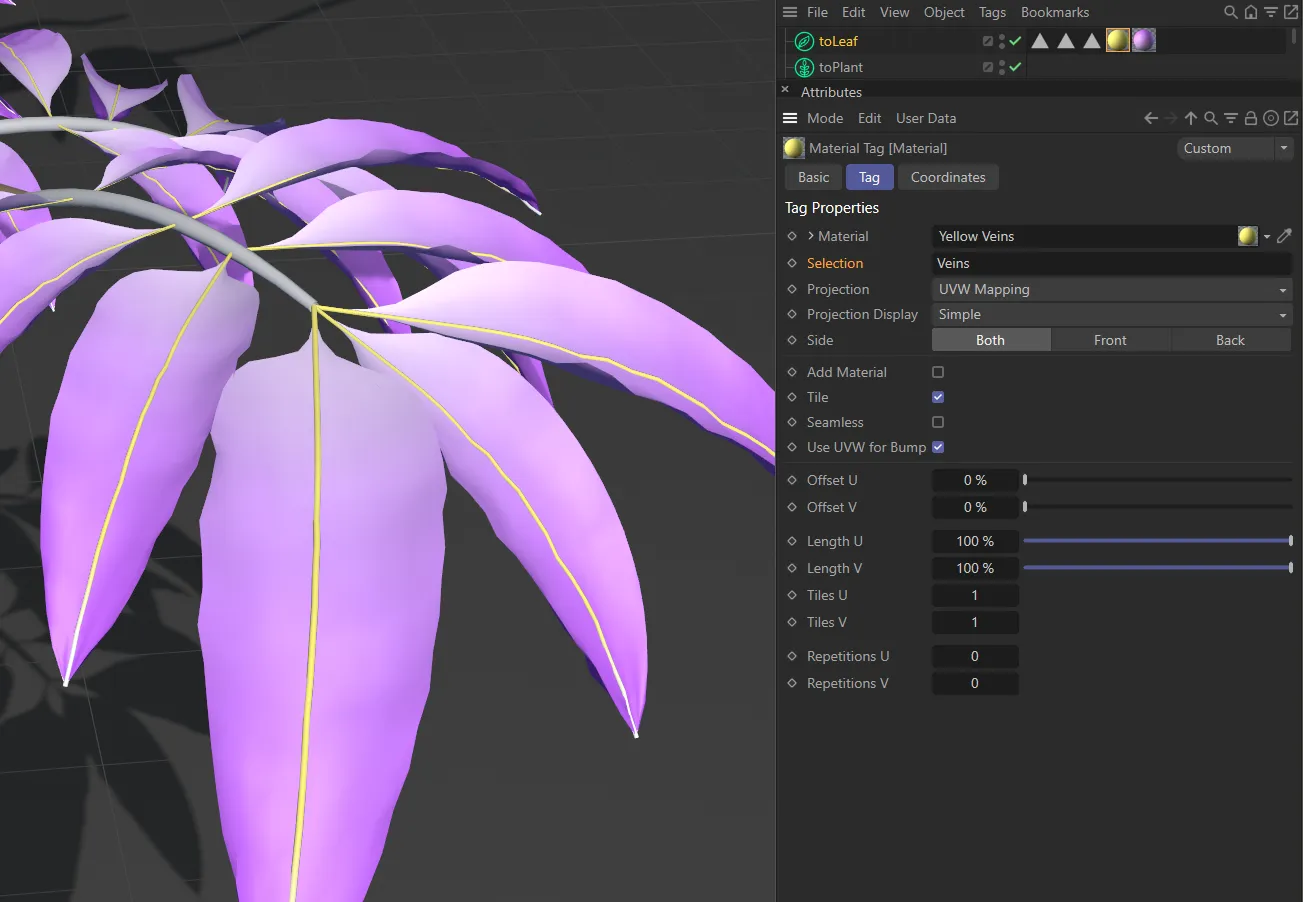
Task: Switch to the Coordinates tab
Action: pos(947,177)
